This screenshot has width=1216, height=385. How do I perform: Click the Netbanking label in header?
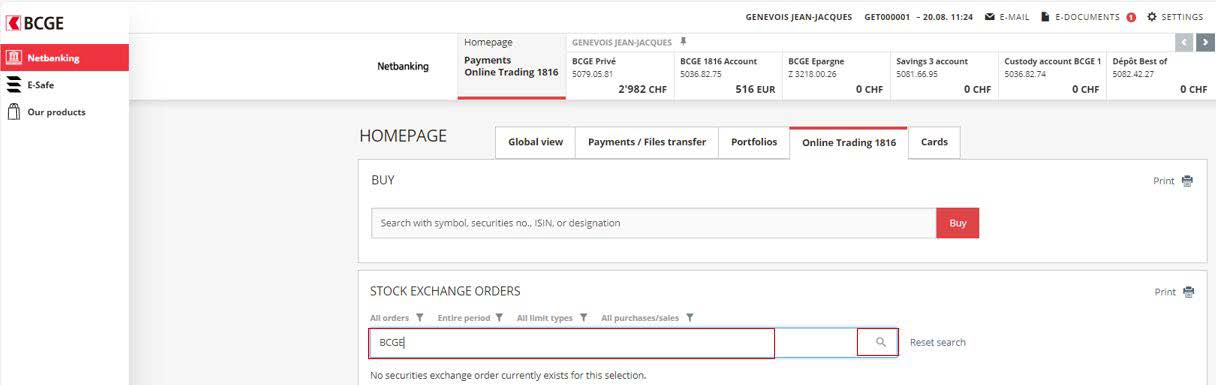(x=402, y=66)
